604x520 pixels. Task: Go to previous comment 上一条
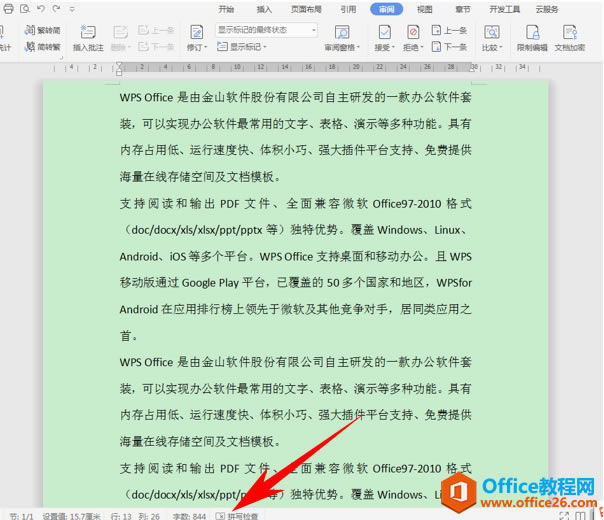(x=156, y=30)
